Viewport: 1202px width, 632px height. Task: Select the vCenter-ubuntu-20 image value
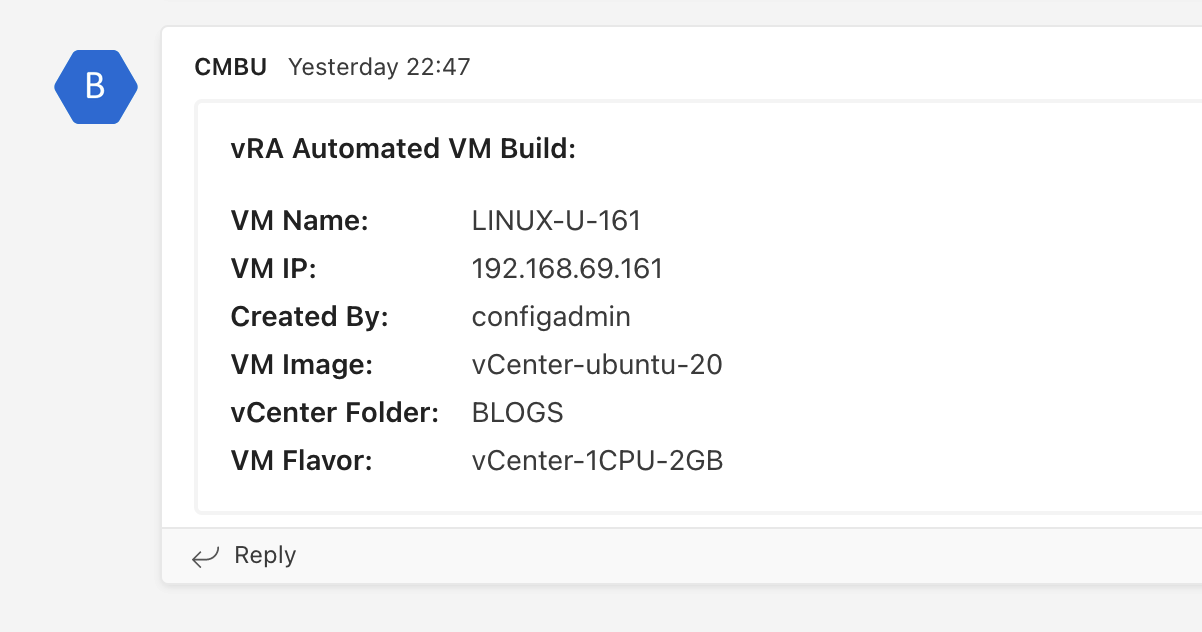click(x=597, y=365)
